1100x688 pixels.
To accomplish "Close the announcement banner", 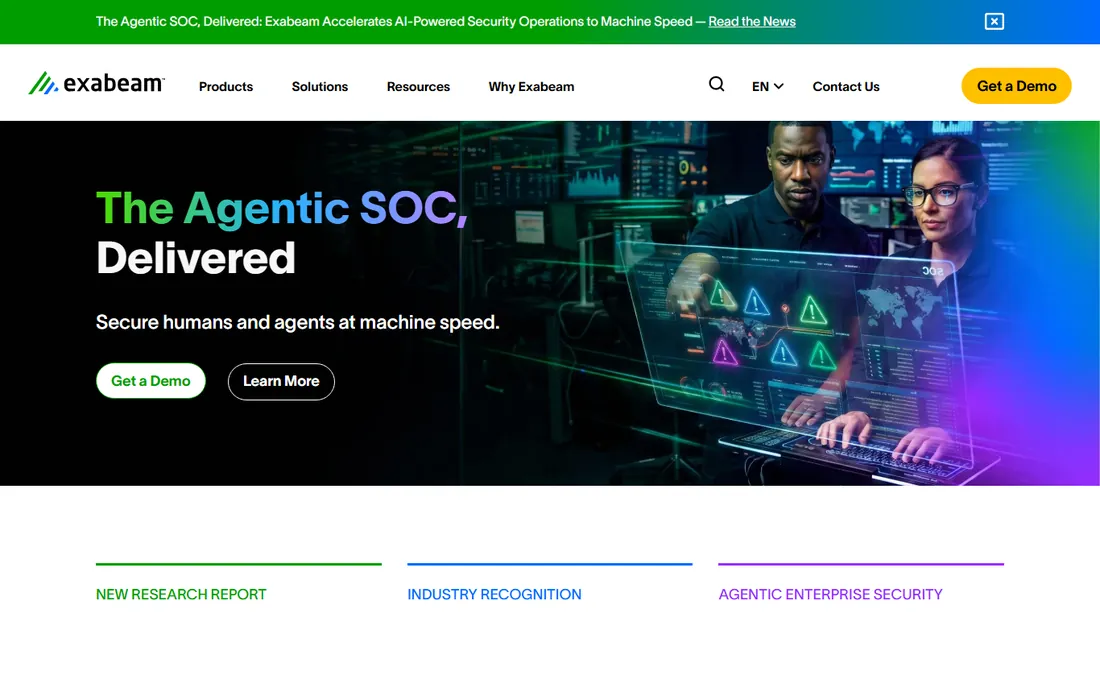I will (994, 22).
